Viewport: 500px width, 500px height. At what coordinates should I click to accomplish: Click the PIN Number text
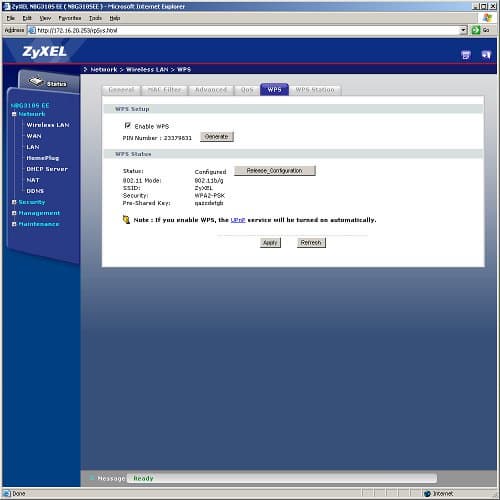coord(157,138)
